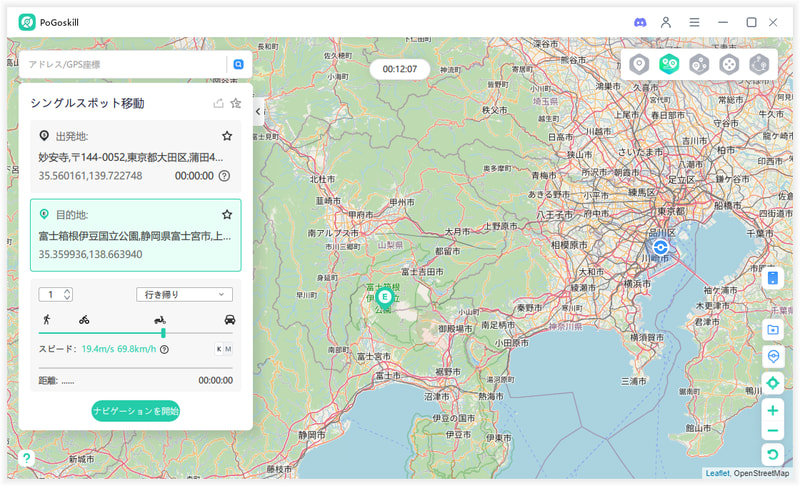Select the teleport mode icon

tap(639, 65)
